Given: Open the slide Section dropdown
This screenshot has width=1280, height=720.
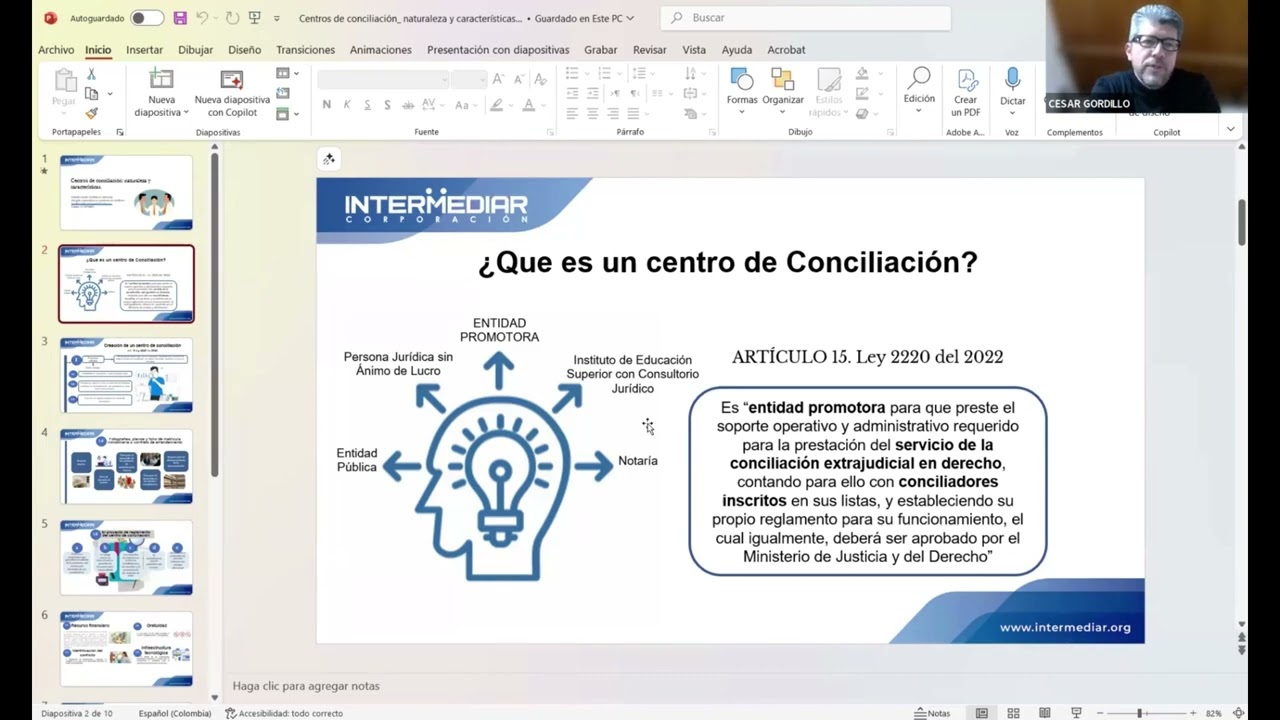Looking at the screenshot, I should pyautogui.click(x=288, y=114).
